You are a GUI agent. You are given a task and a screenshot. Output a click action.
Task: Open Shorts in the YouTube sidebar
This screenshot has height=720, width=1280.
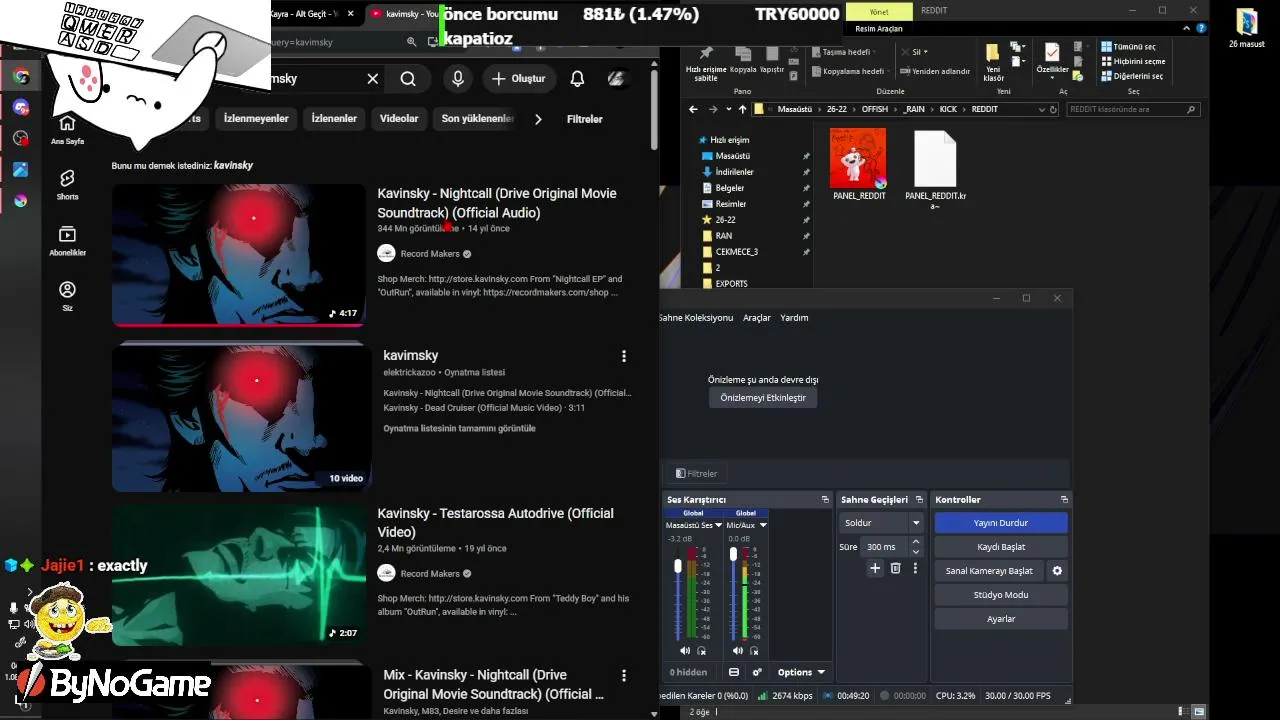pos(67,184)
